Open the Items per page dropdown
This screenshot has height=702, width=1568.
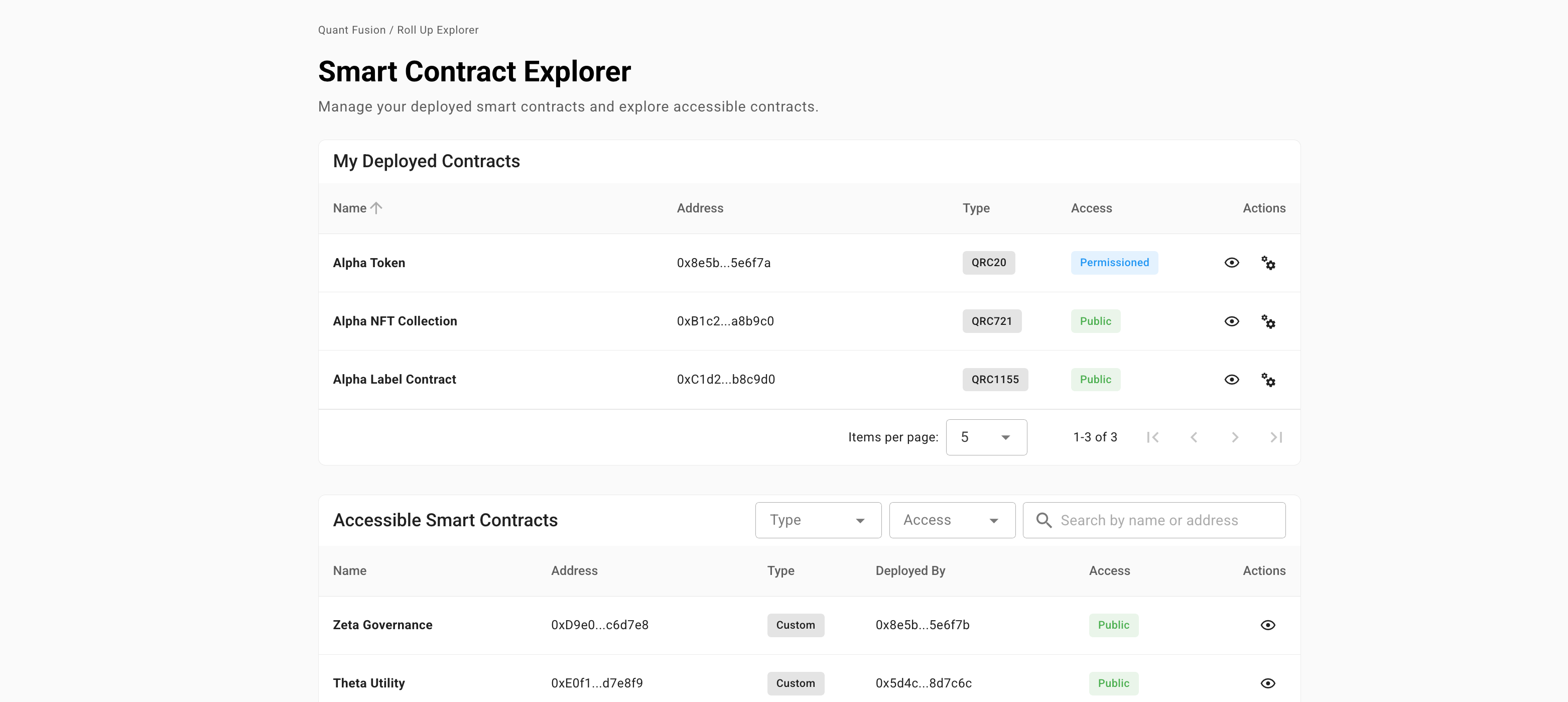coord(986,437)
